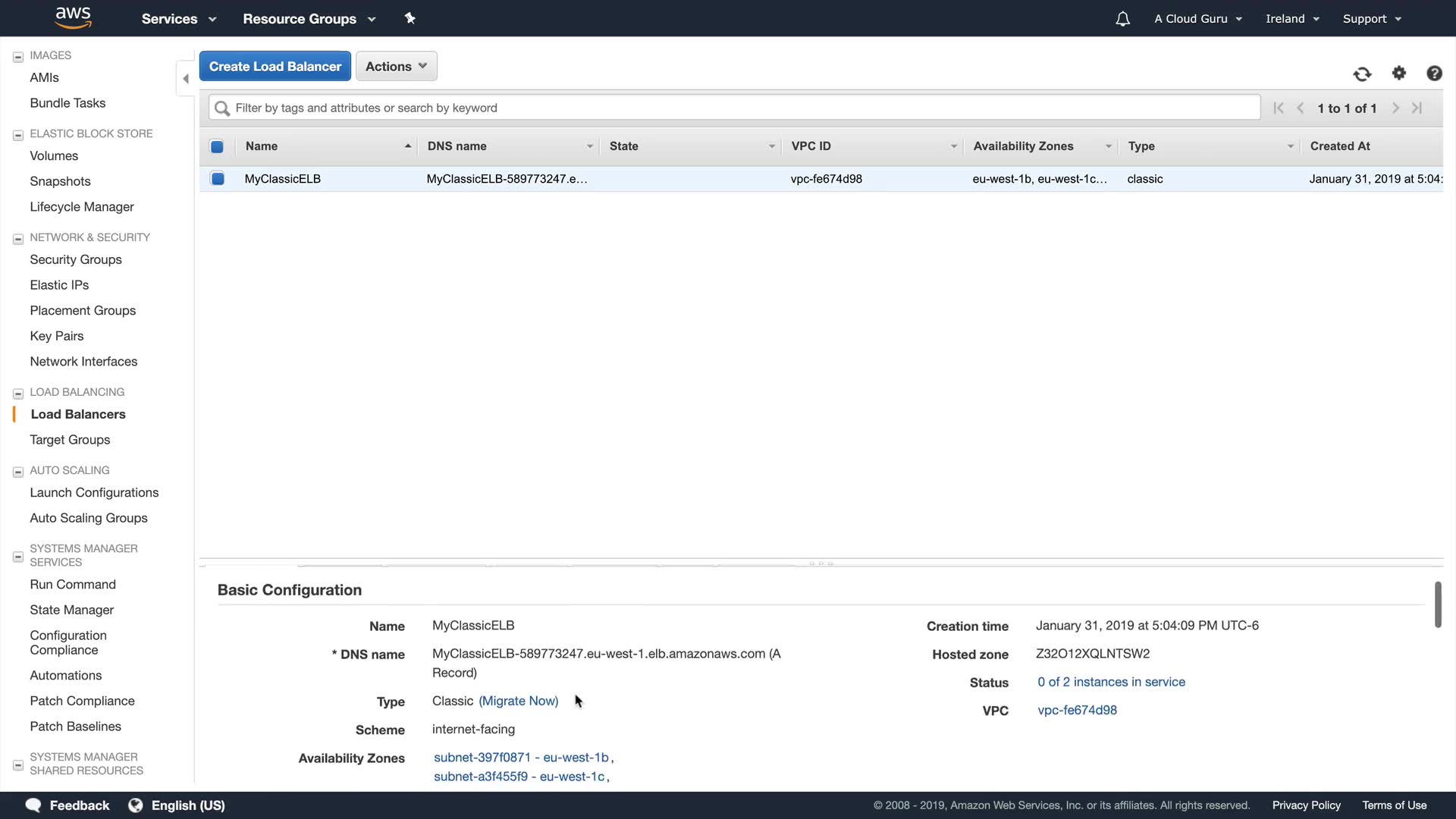Click the details pane vertical scrollbar

1437,604
